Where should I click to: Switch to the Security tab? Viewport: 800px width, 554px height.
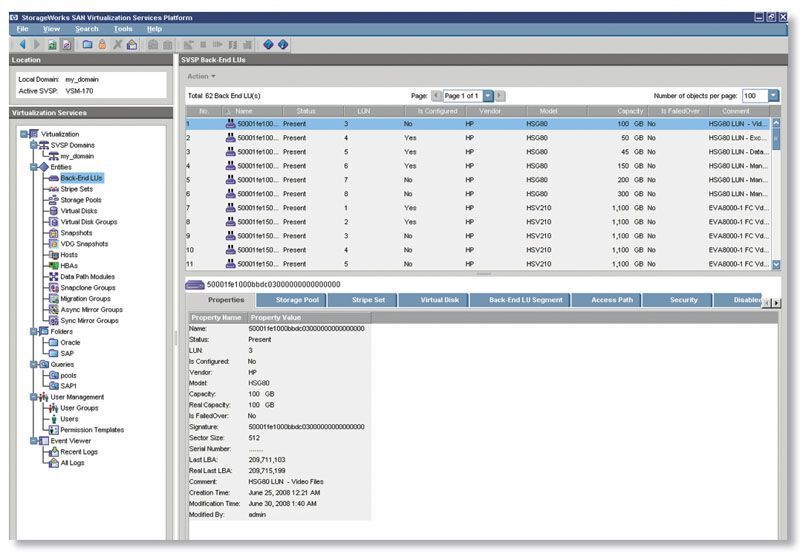pos(678,300)
